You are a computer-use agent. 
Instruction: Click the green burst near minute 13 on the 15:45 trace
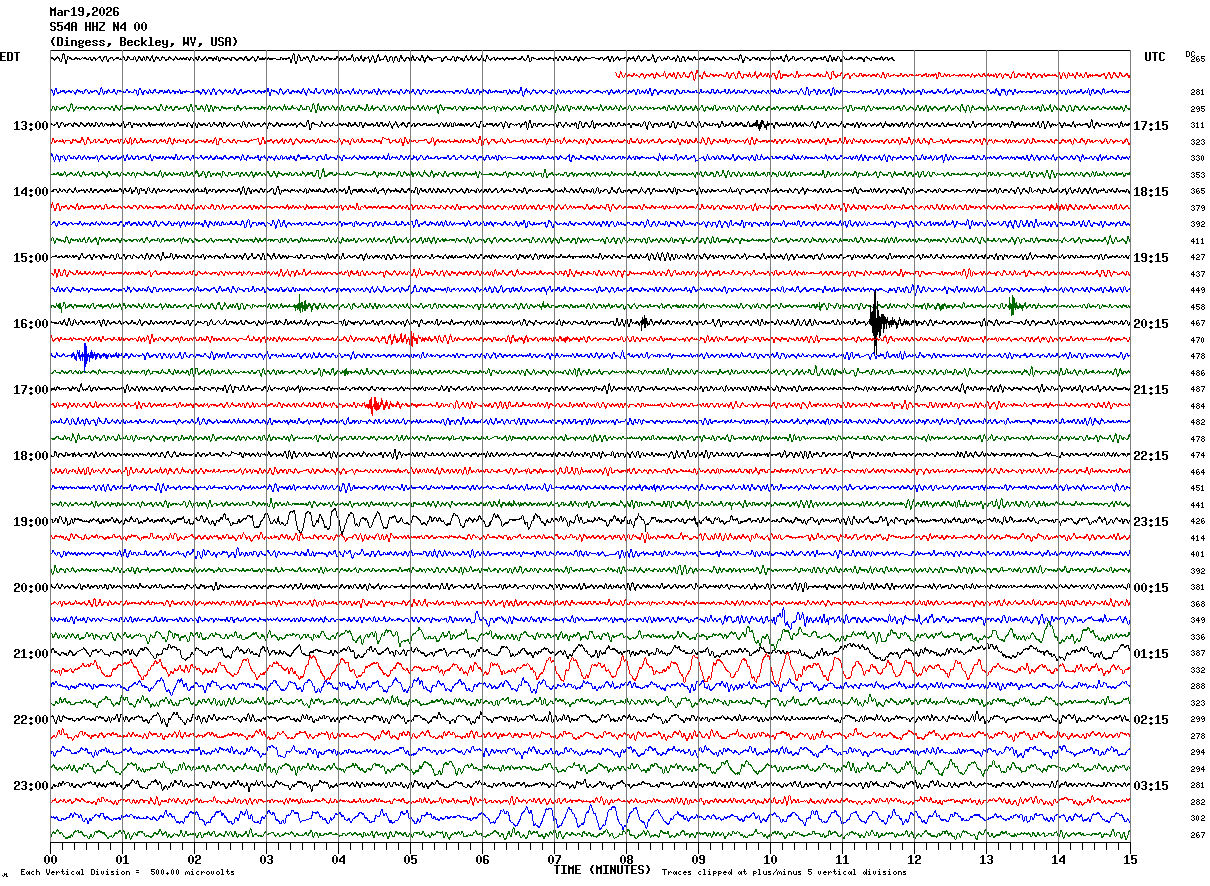[1012, 306]
